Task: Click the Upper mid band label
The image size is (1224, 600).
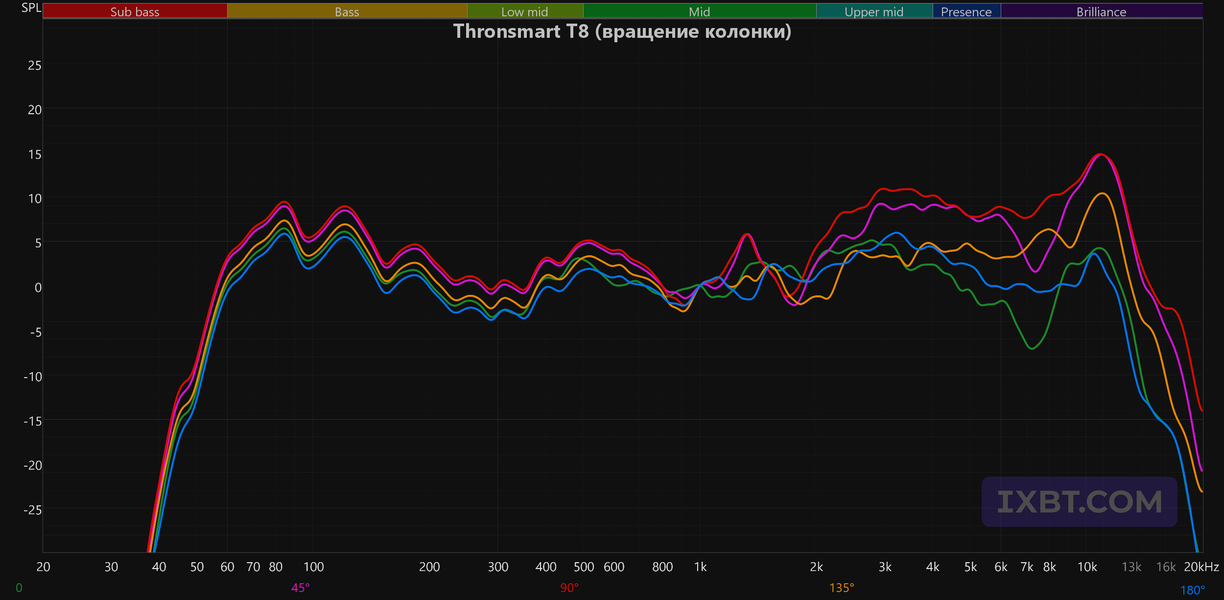Action: pos(874,12)
